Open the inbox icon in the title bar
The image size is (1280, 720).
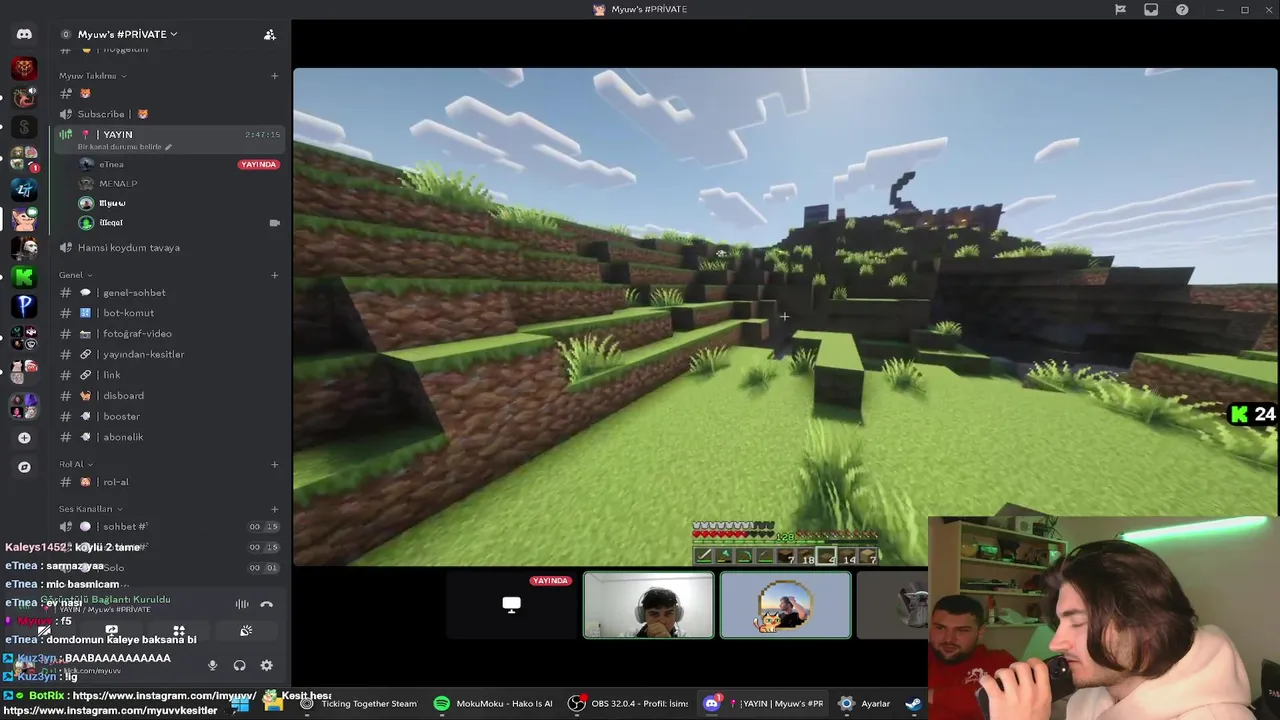point(1151,9)
